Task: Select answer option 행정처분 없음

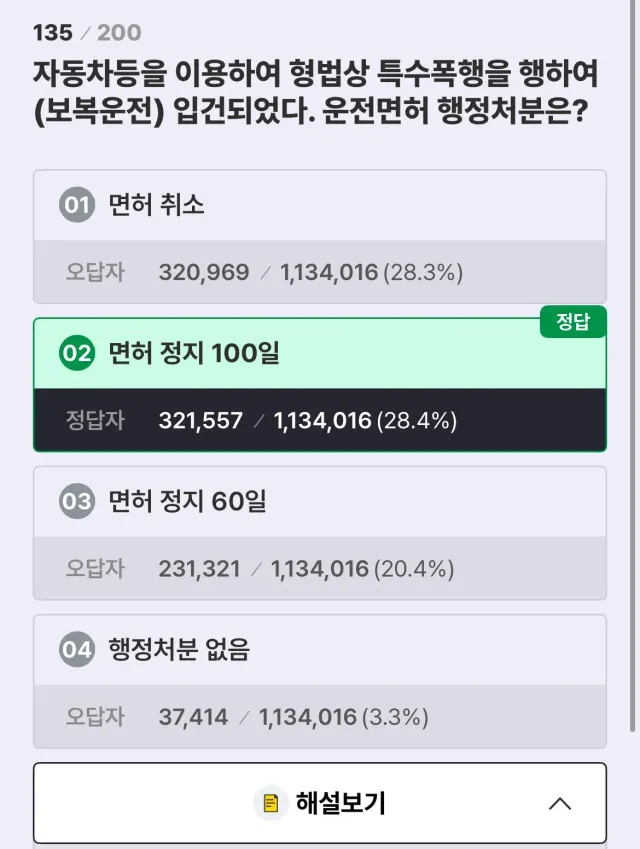Action: point(320,650)
